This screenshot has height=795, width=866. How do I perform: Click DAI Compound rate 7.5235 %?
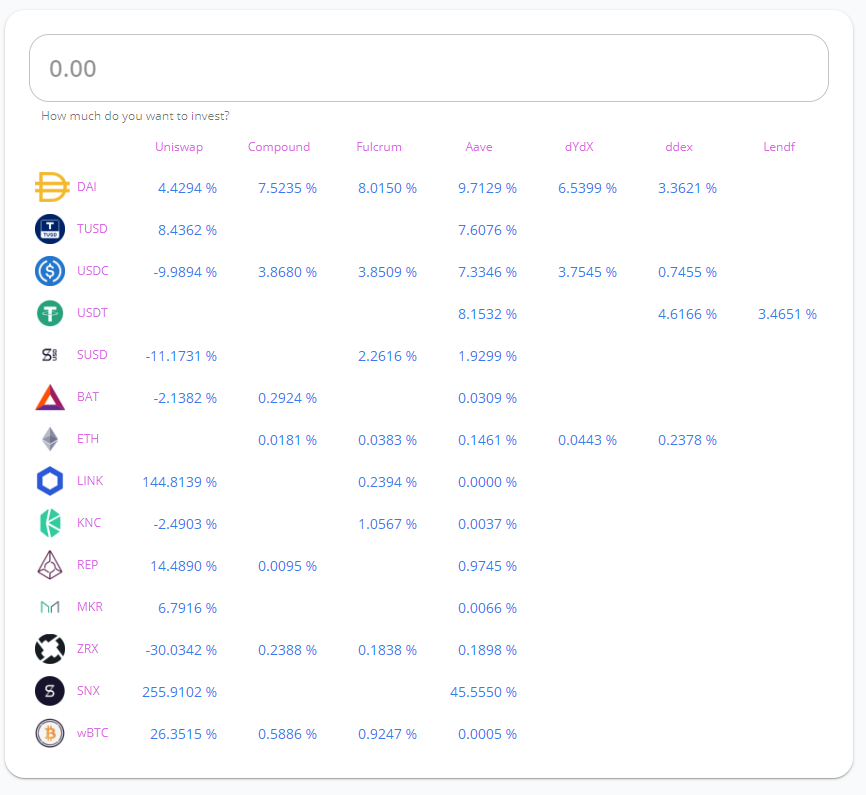tap(287, 188)
